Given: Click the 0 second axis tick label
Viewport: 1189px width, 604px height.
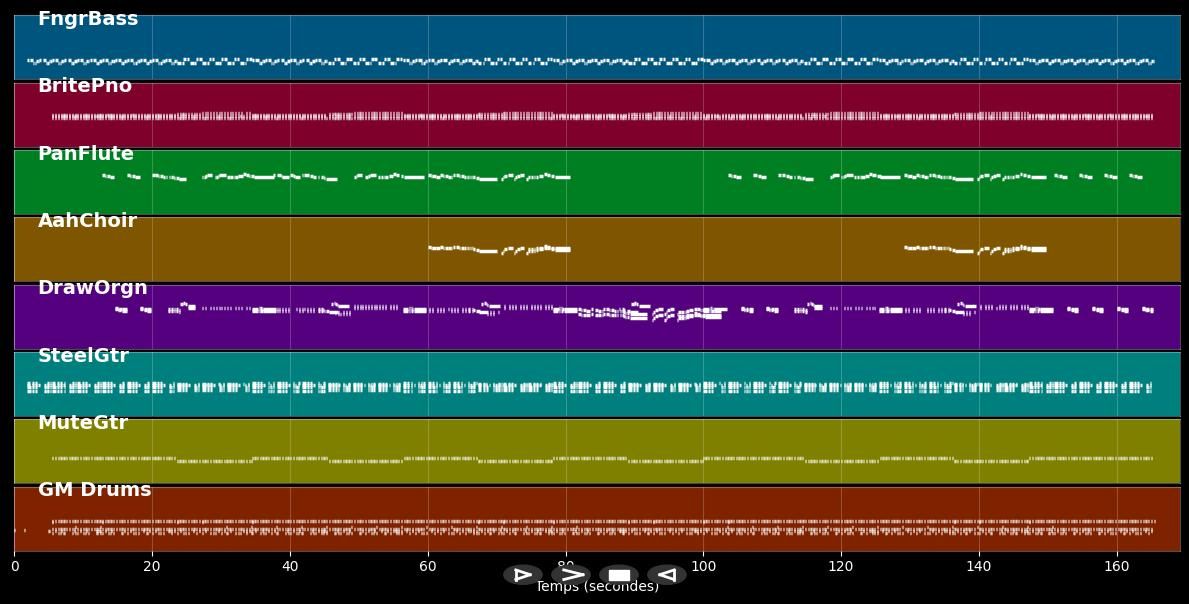Looking at the screenshot, I should (14, 566).
